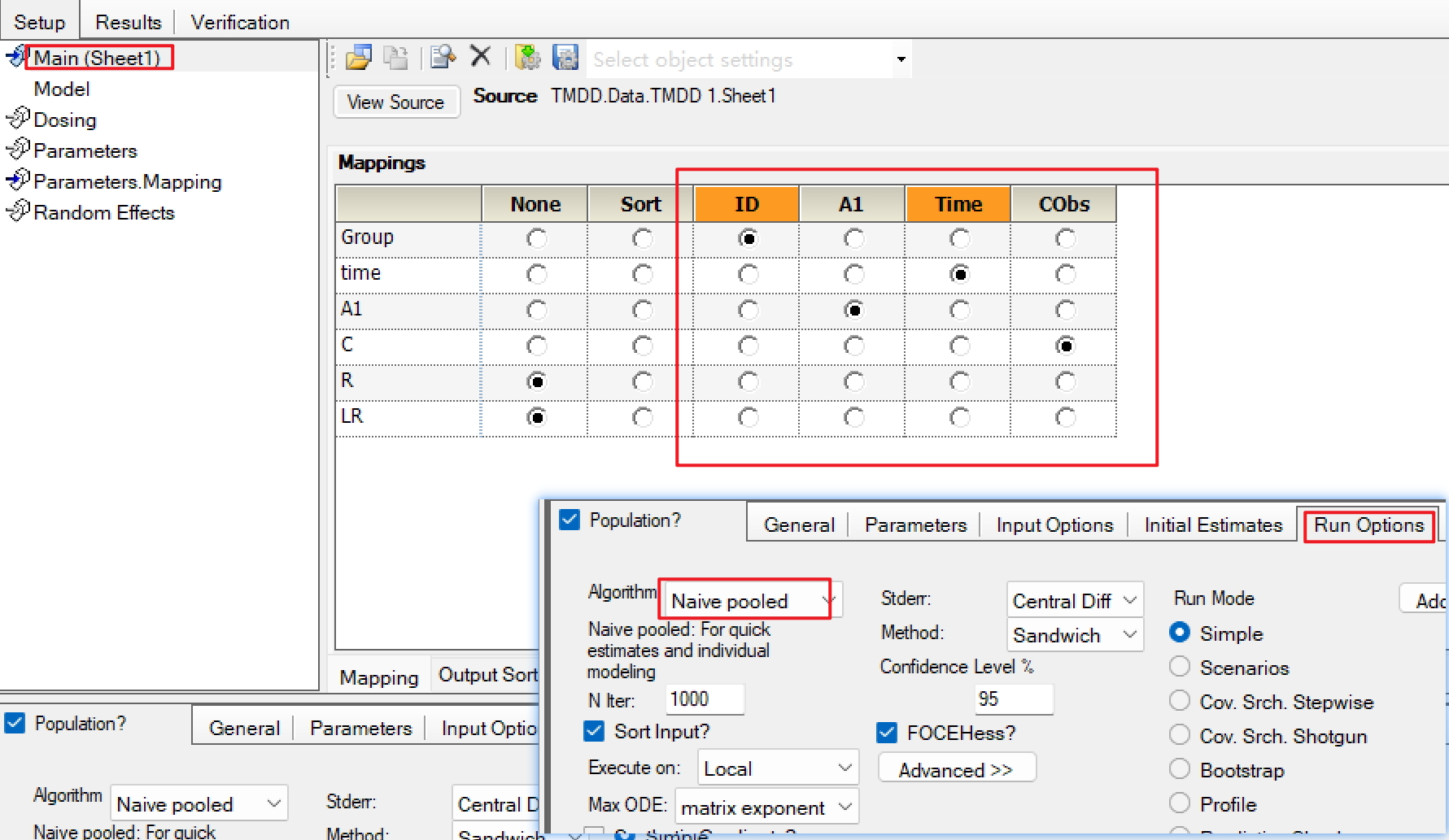Click the black X delete toolbar icon
The image size is (1449, 840).
[481, 56]
